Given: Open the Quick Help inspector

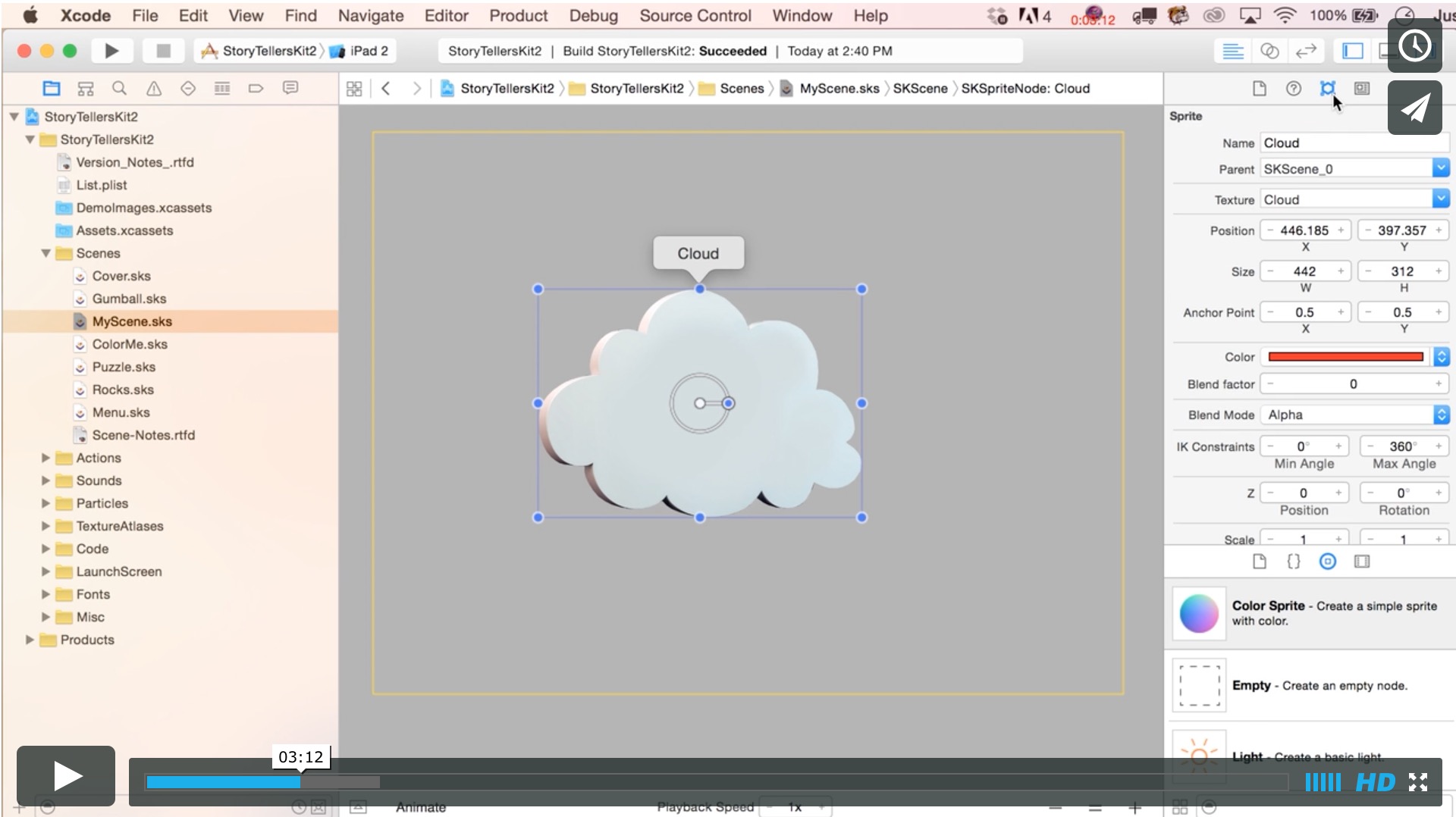Looking at the screenshot, I should coord(1294,89).
